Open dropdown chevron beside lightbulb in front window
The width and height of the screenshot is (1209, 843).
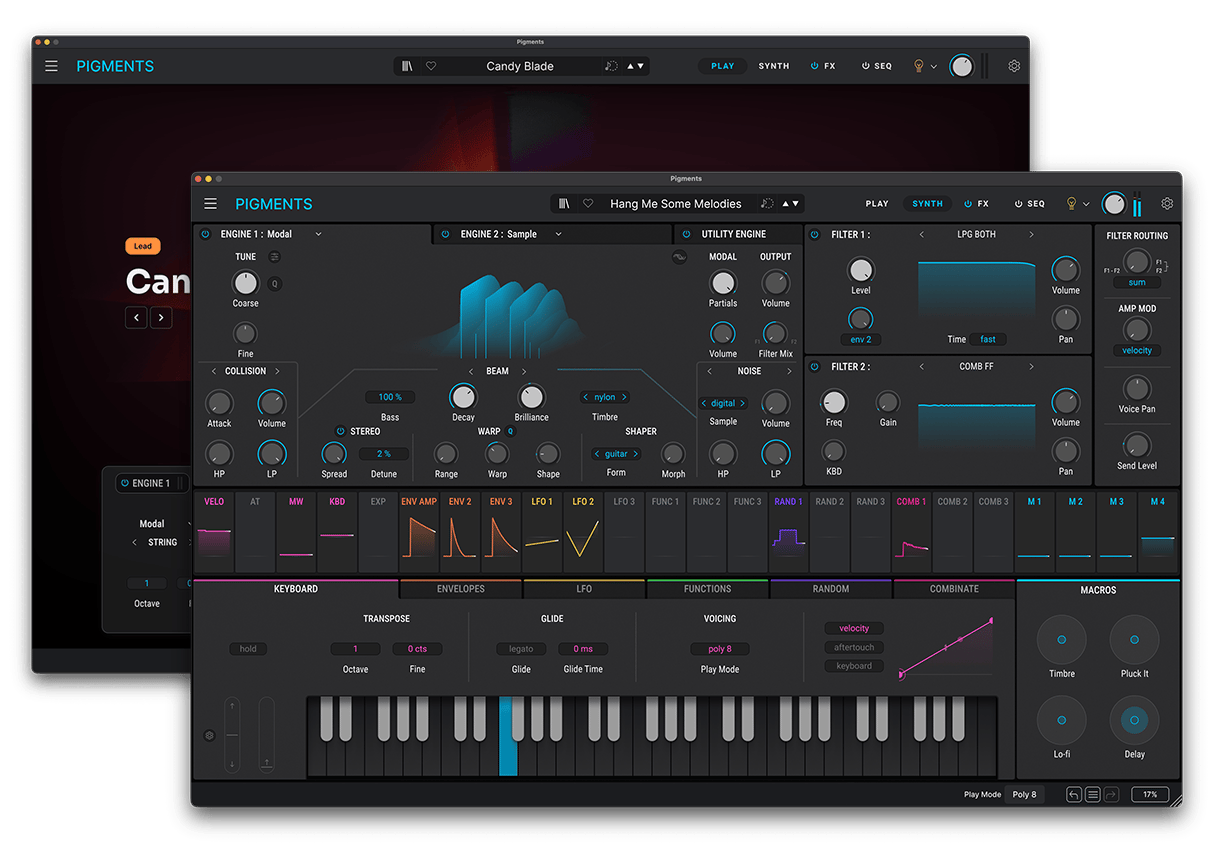coord(1086,204)
